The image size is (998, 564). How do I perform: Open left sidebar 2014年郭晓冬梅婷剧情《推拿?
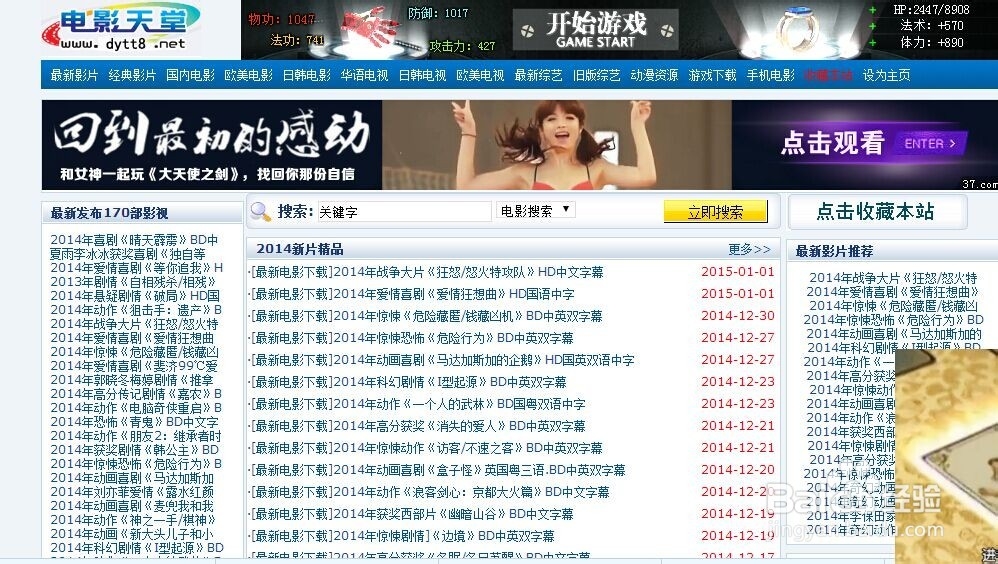(x=132, y=379)
